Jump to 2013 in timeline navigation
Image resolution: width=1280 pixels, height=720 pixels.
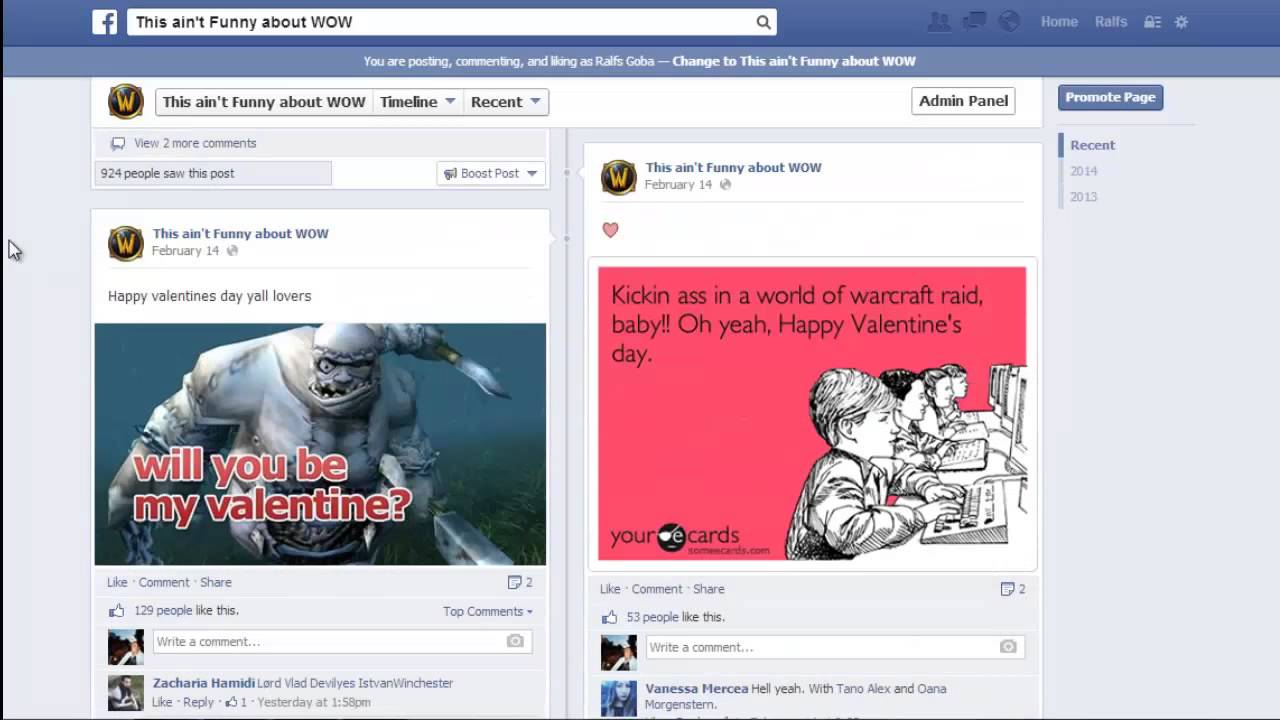point(1083,197)
